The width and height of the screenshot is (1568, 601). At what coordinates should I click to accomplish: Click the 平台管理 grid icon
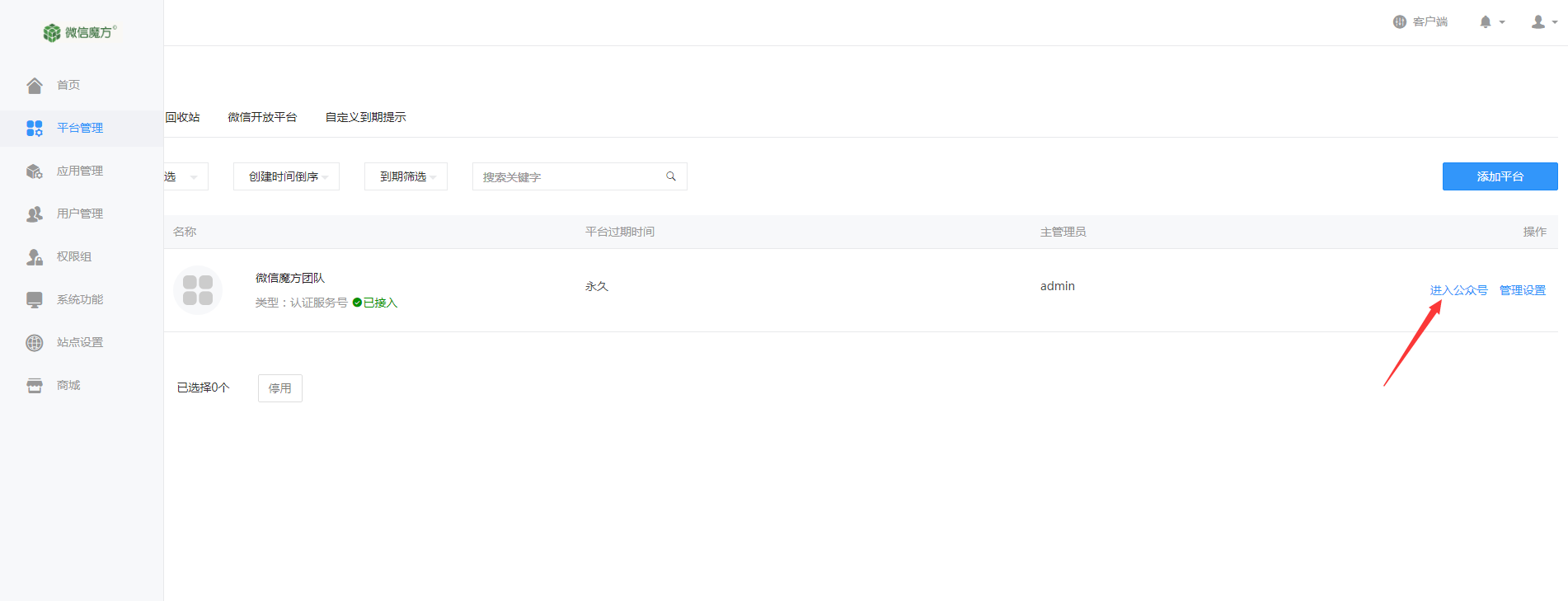pos(35,128)
